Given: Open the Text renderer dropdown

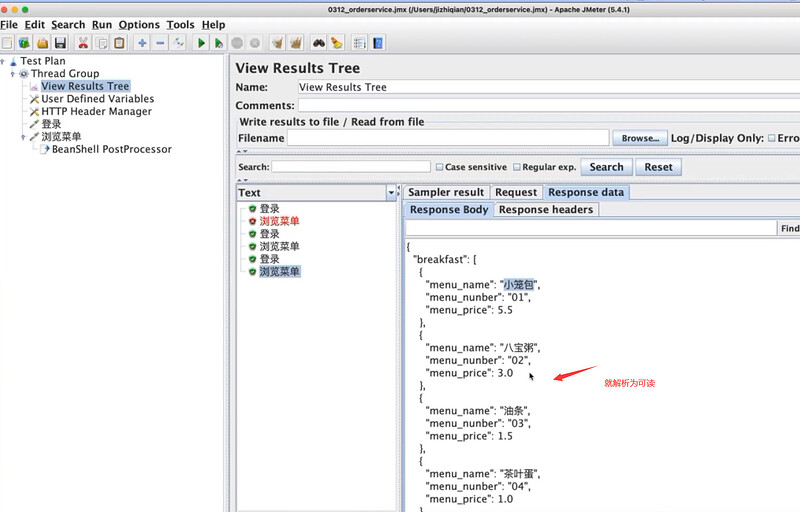Looking at the screenshot, I should [x=391, y=192].
